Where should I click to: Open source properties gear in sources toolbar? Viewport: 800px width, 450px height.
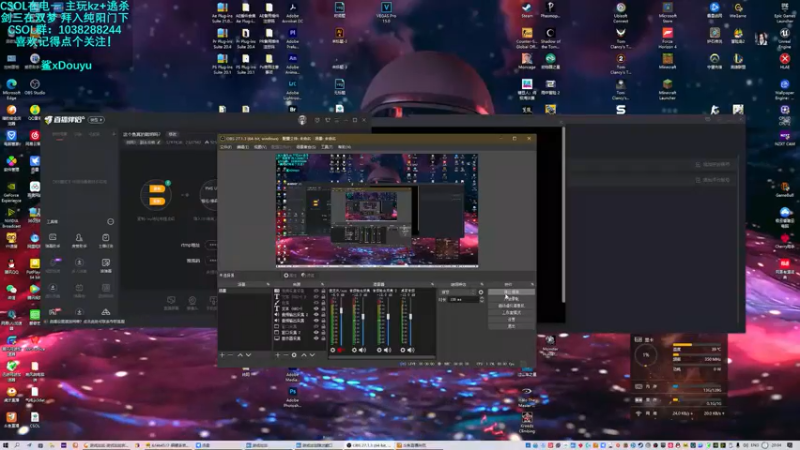pyautogui.click(x=294, y=355)
